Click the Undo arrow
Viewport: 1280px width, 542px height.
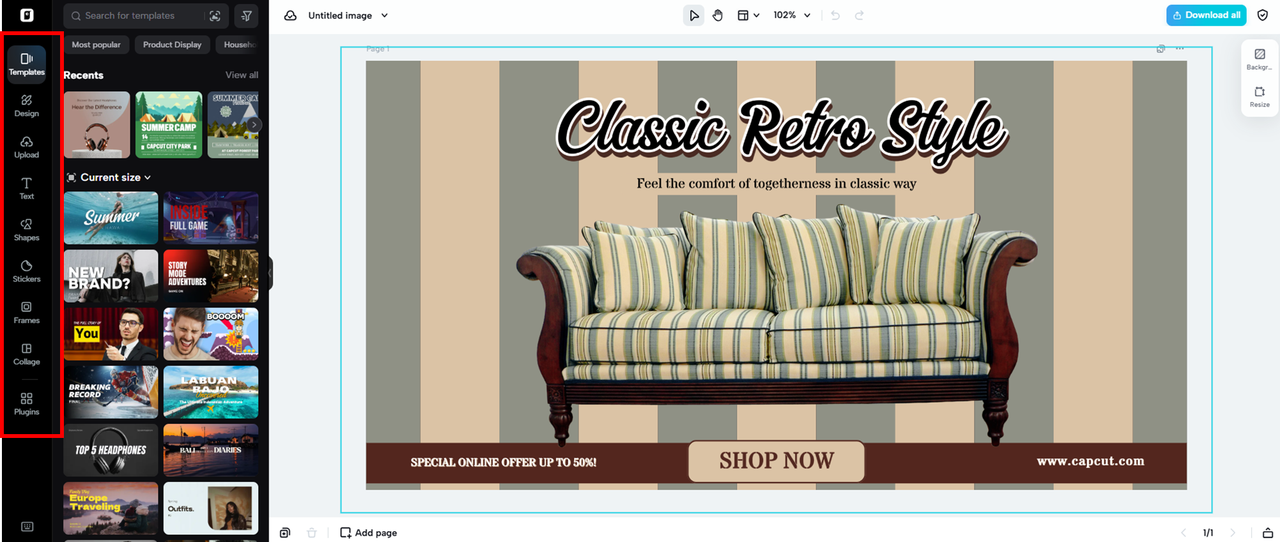(x=835, y=15)
